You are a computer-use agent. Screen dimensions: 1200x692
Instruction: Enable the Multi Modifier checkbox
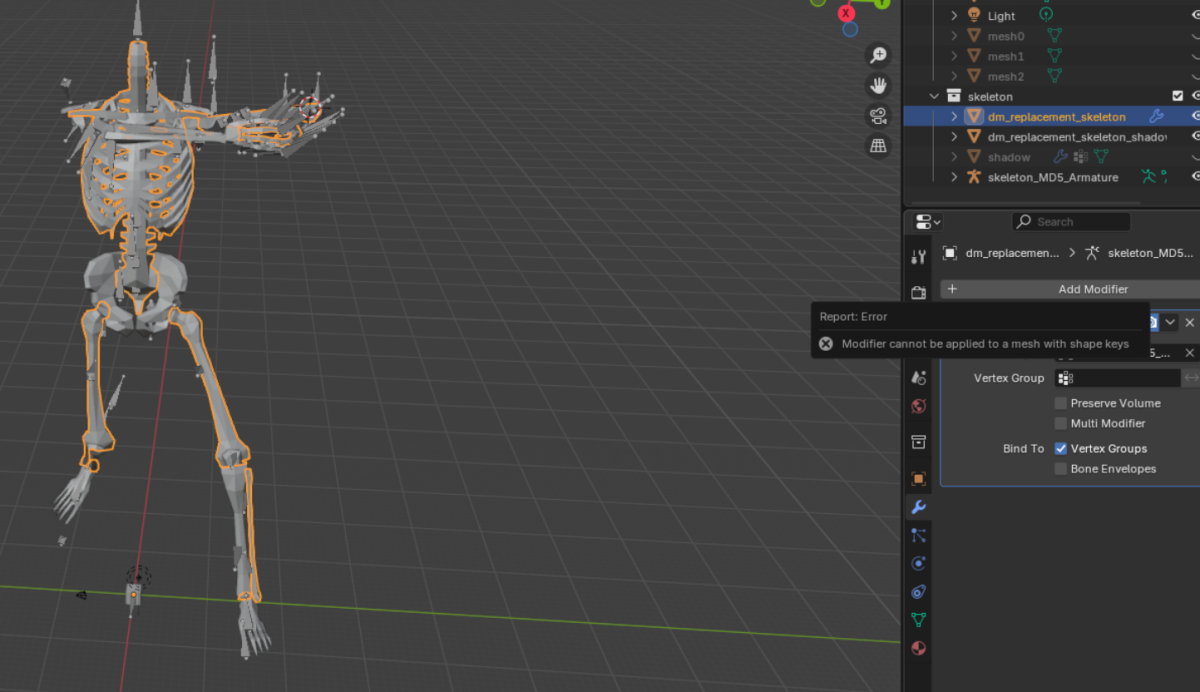[x=1061, y=423]
